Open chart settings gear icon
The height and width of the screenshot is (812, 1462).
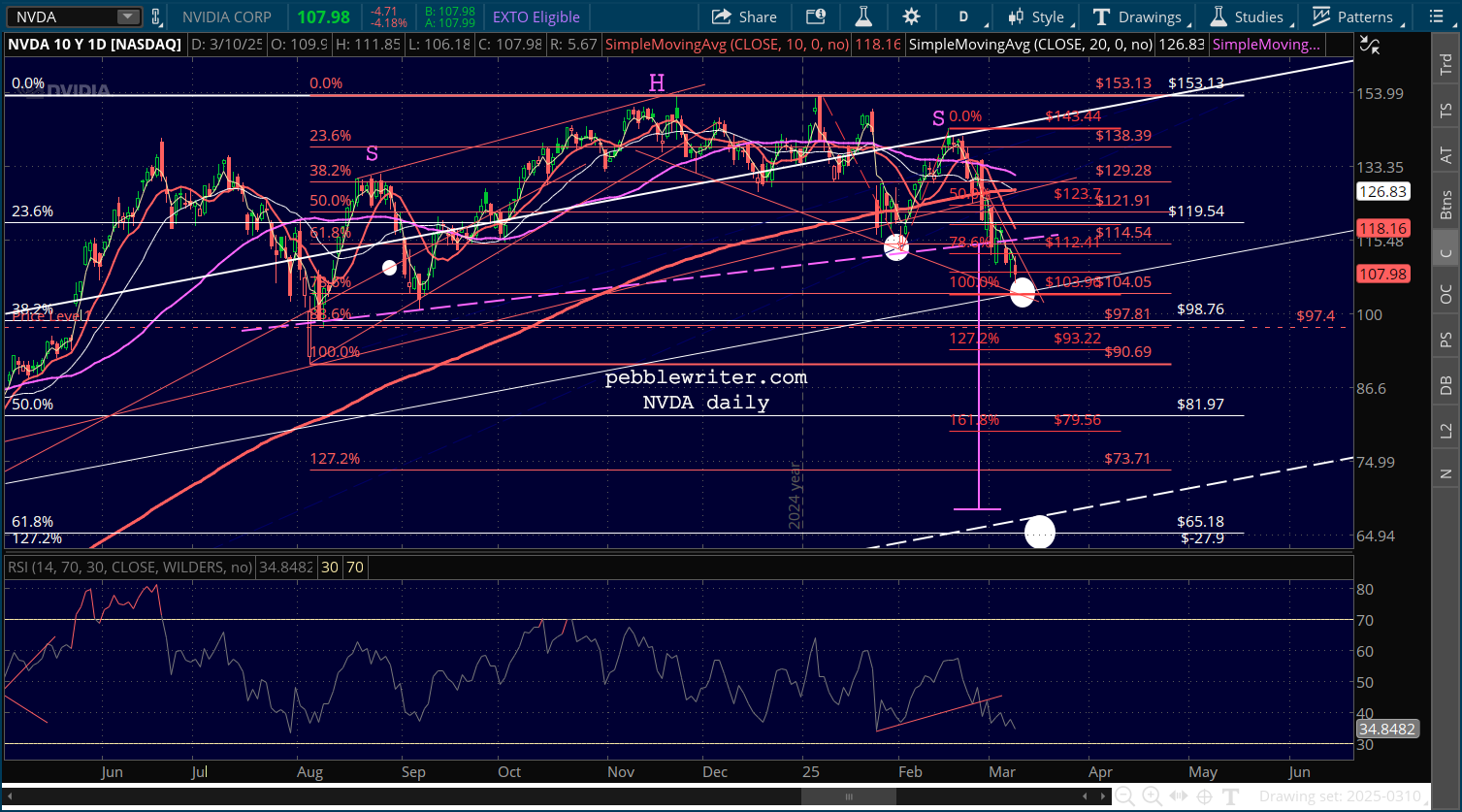click(911, 16)
